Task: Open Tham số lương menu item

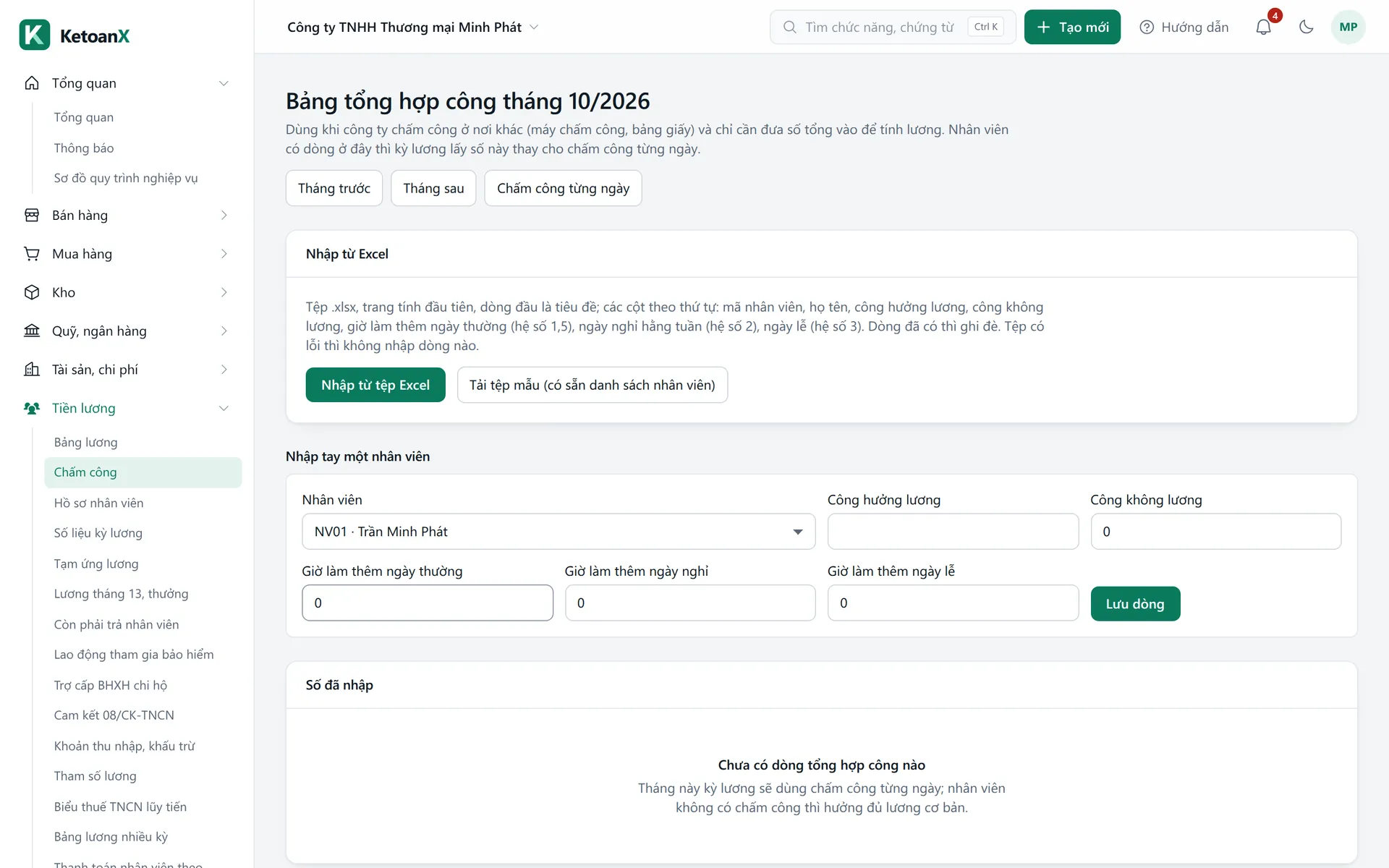Action: point(95,775)
